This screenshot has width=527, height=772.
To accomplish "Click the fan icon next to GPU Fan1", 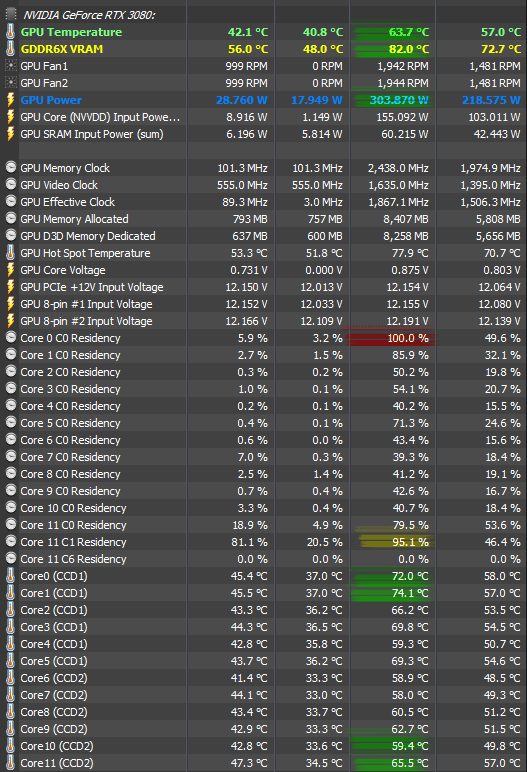I will [x=10, y=65].
